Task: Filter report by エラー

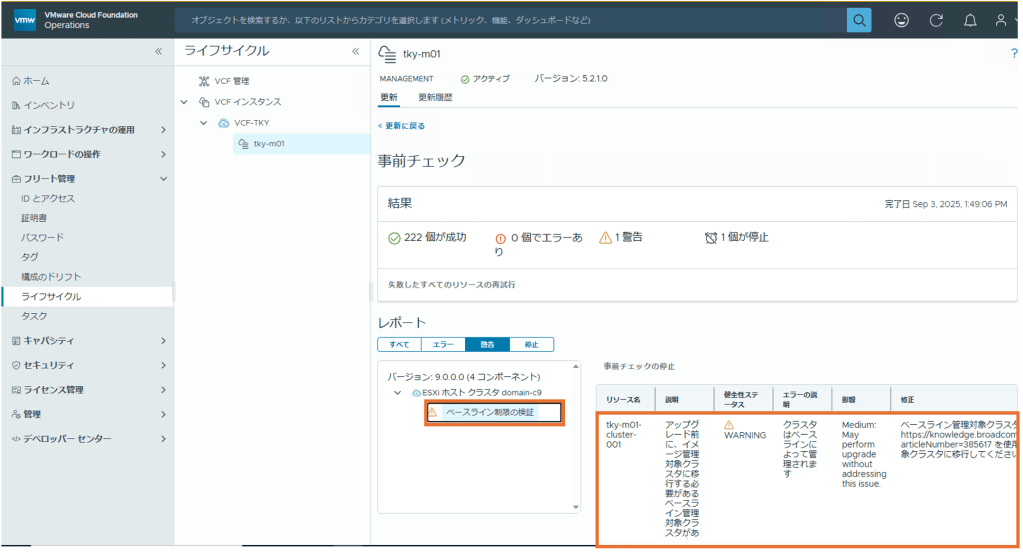Action: click(443, 344)
